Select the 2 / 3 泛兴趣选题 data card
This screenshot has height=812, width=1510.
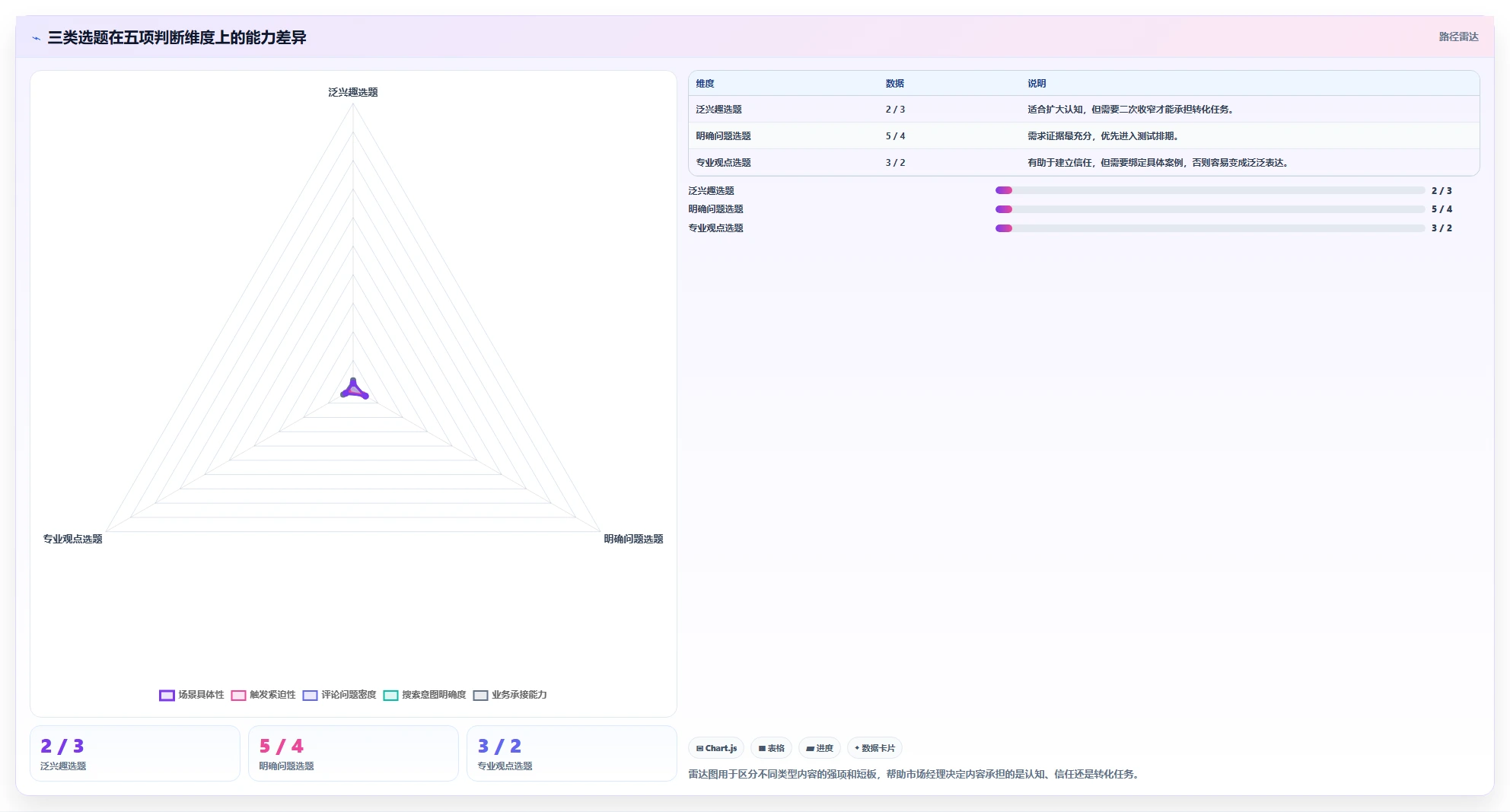135,753
